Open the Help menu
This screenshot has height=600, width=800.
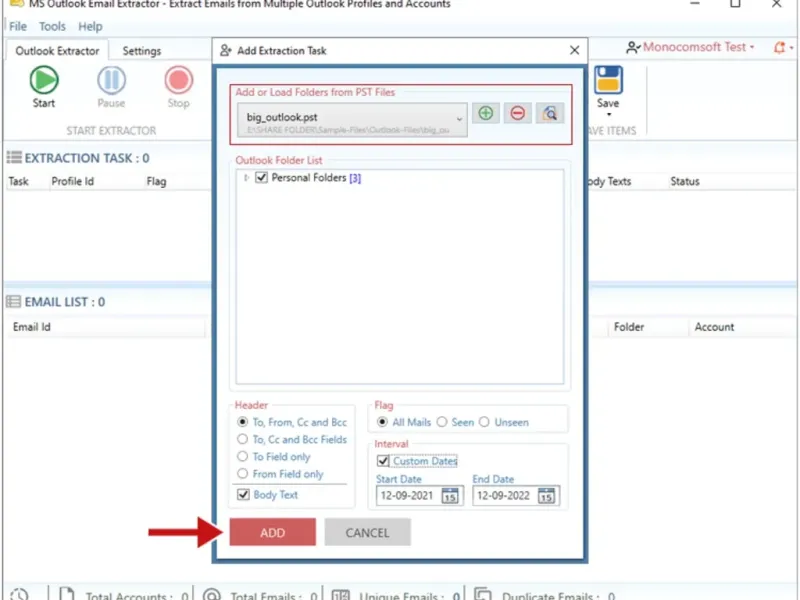(90, 27)
